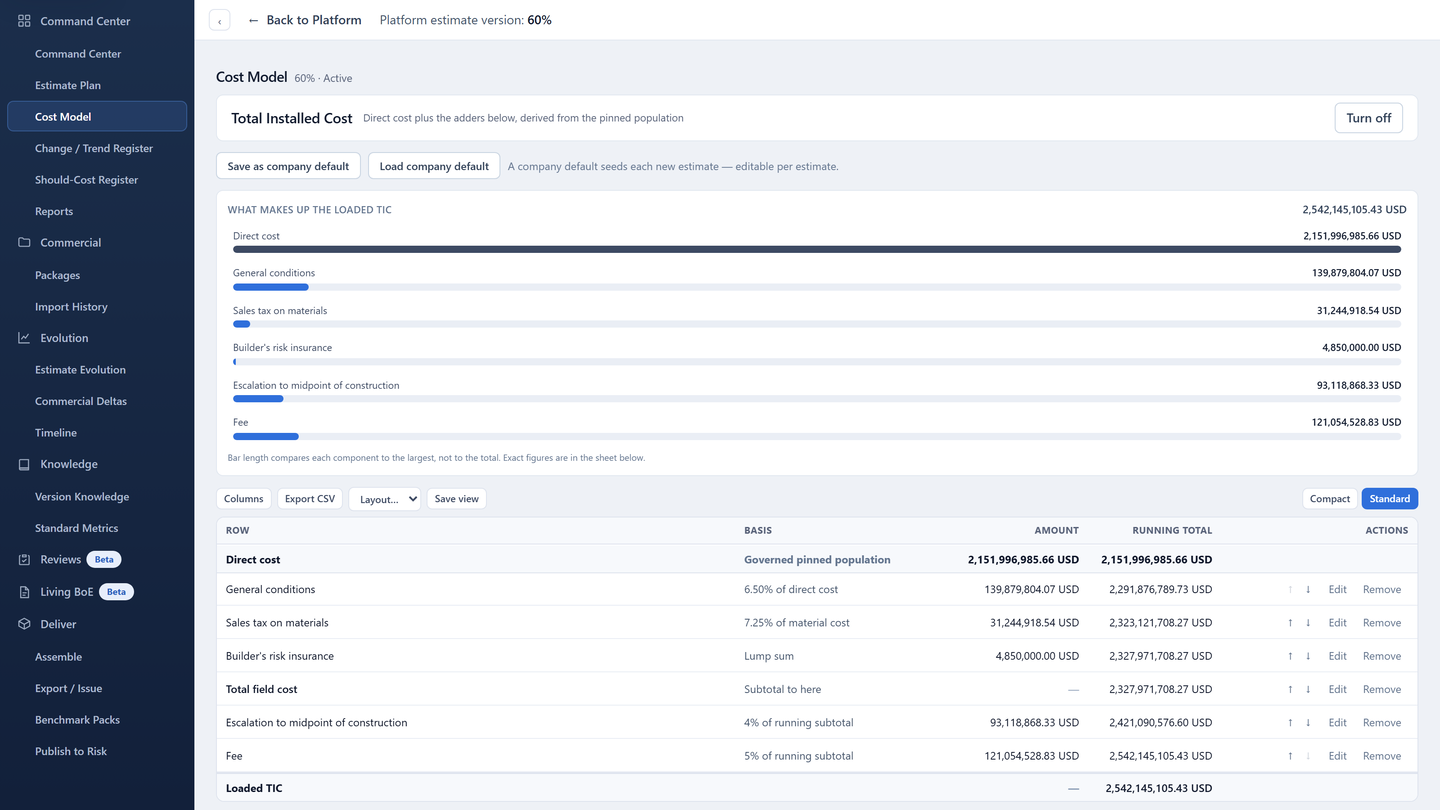Click the General conditions bar
This screenshot has width=1440, height=810.
point(816,287)
